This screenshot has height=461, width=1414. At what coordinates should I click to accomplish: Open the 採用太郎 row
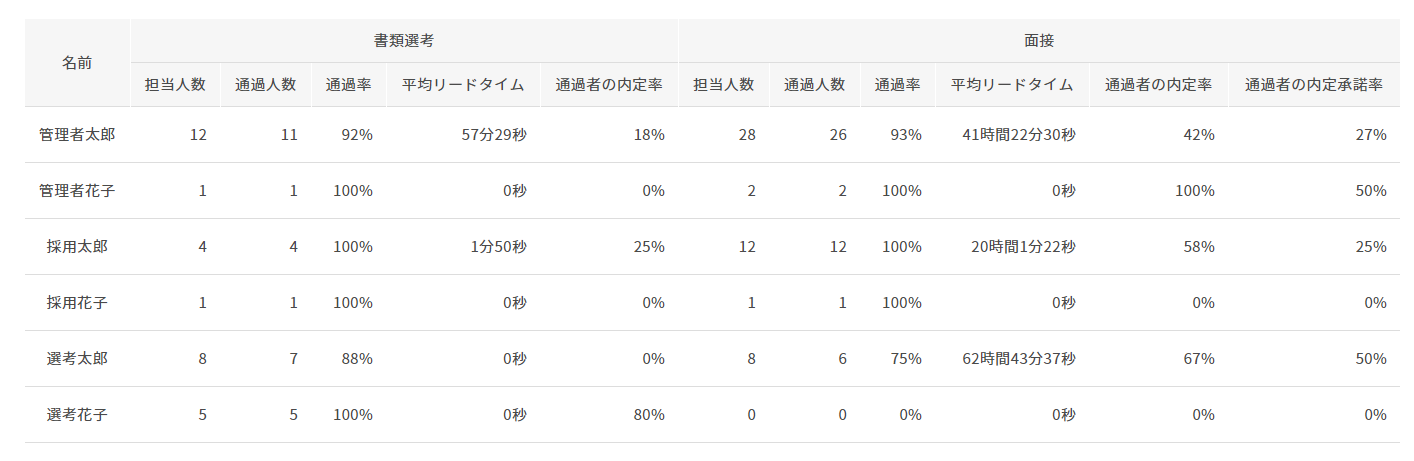coord(77,247)
